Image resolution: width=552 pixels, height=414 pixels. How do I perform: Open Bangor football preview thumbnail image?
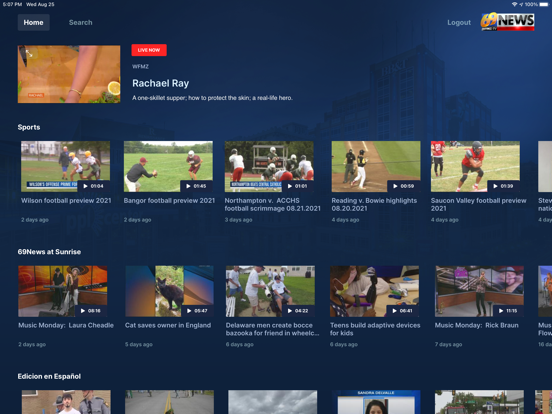pyautogui.click(x=168, y=167)
